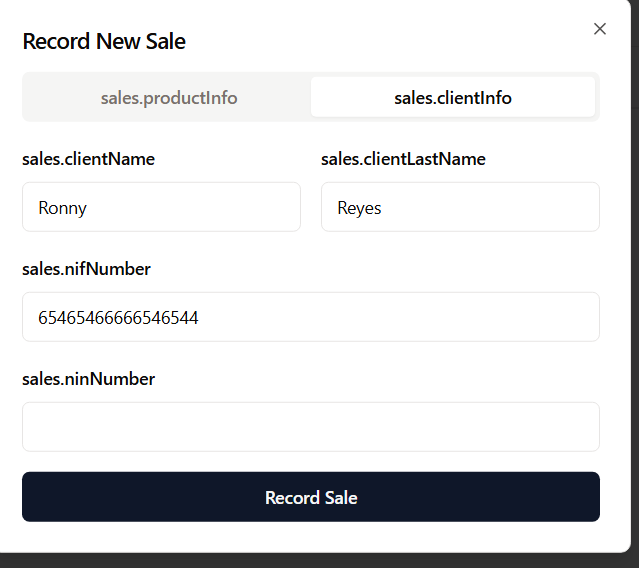Place cursor on the Reyes text
Screen dimensions: 639x568
pos(359,208)
